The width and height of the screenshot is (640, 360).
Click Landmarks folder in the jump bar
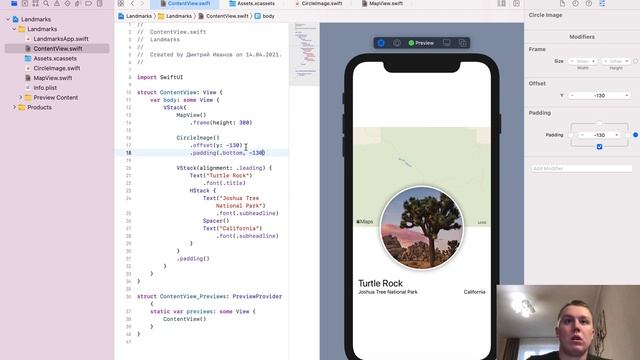tap(175, 16)
